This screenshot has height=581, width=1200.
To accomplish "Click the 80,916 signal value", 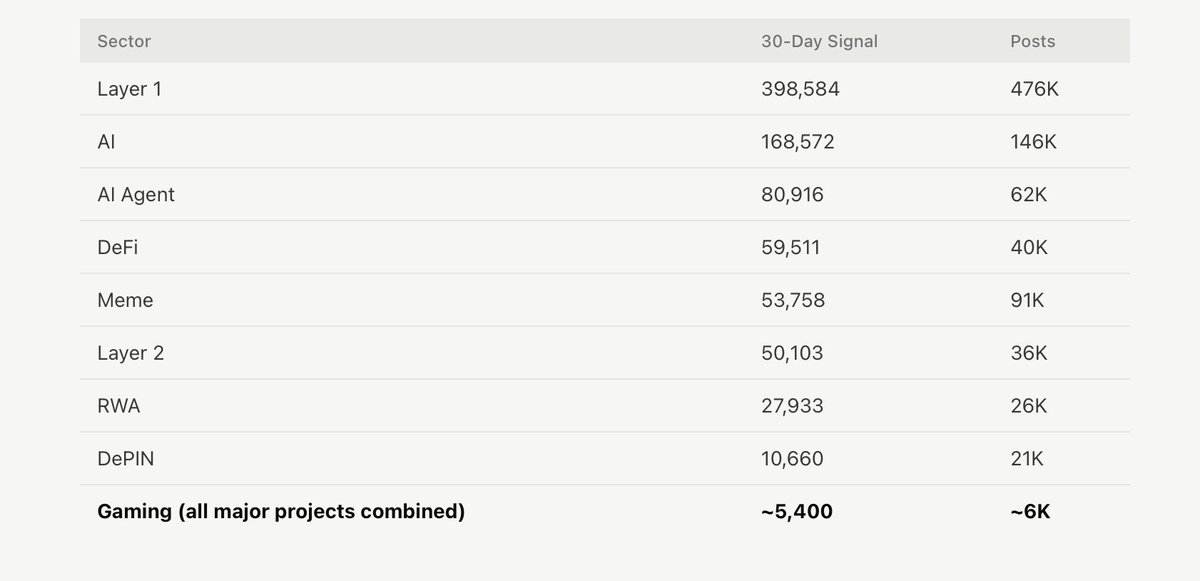I will [792, 195].
